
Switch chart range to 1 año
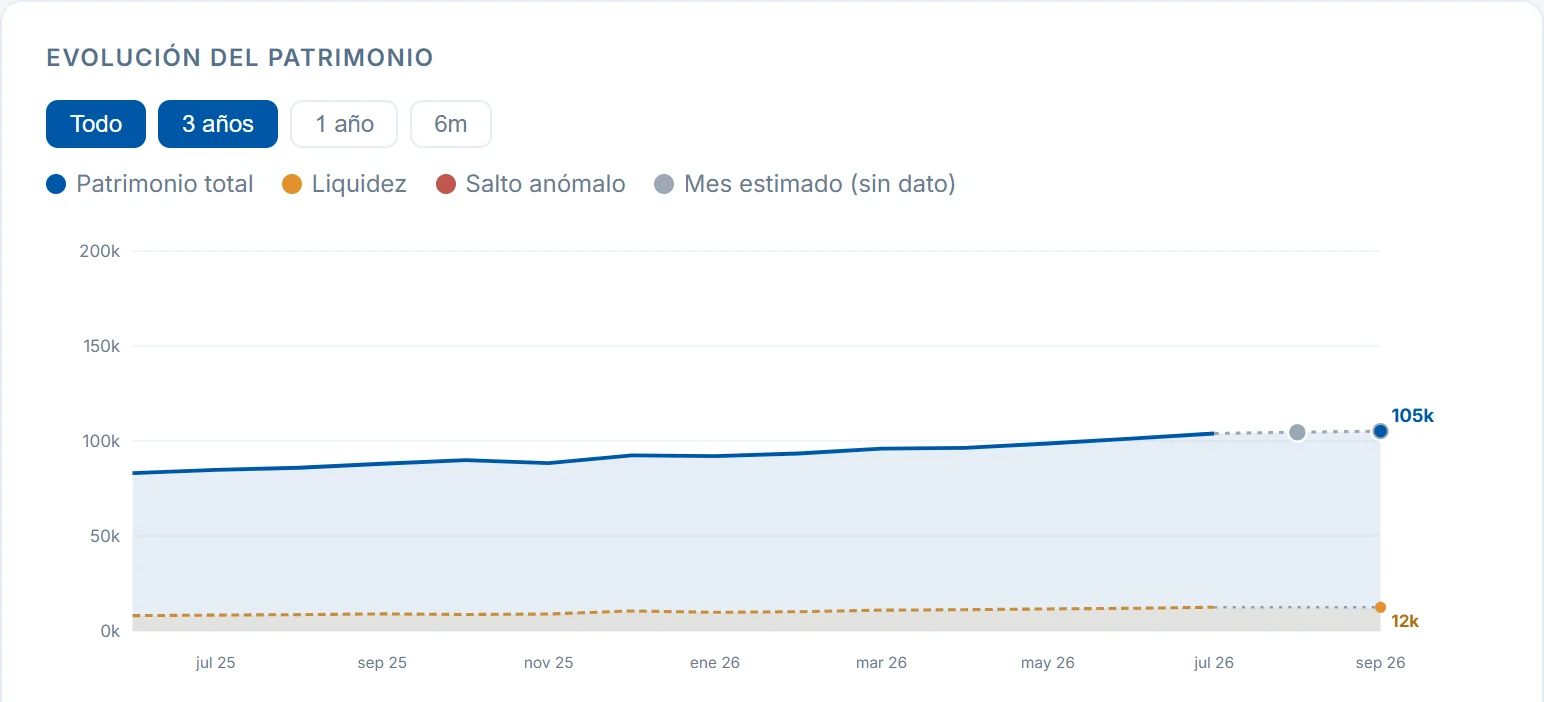tap(344, 124)
